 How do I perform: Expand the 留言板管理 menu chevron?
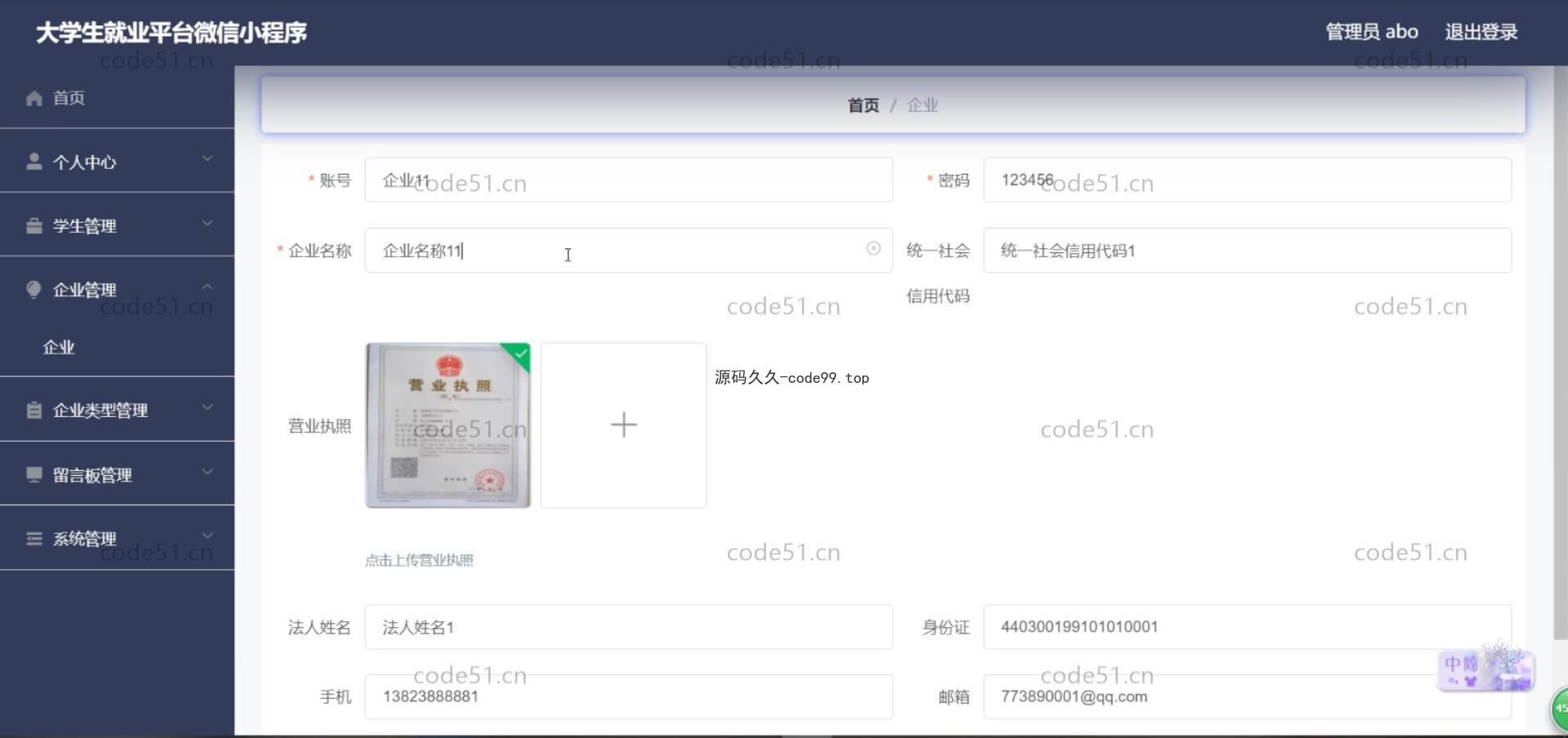coord(207,471)
